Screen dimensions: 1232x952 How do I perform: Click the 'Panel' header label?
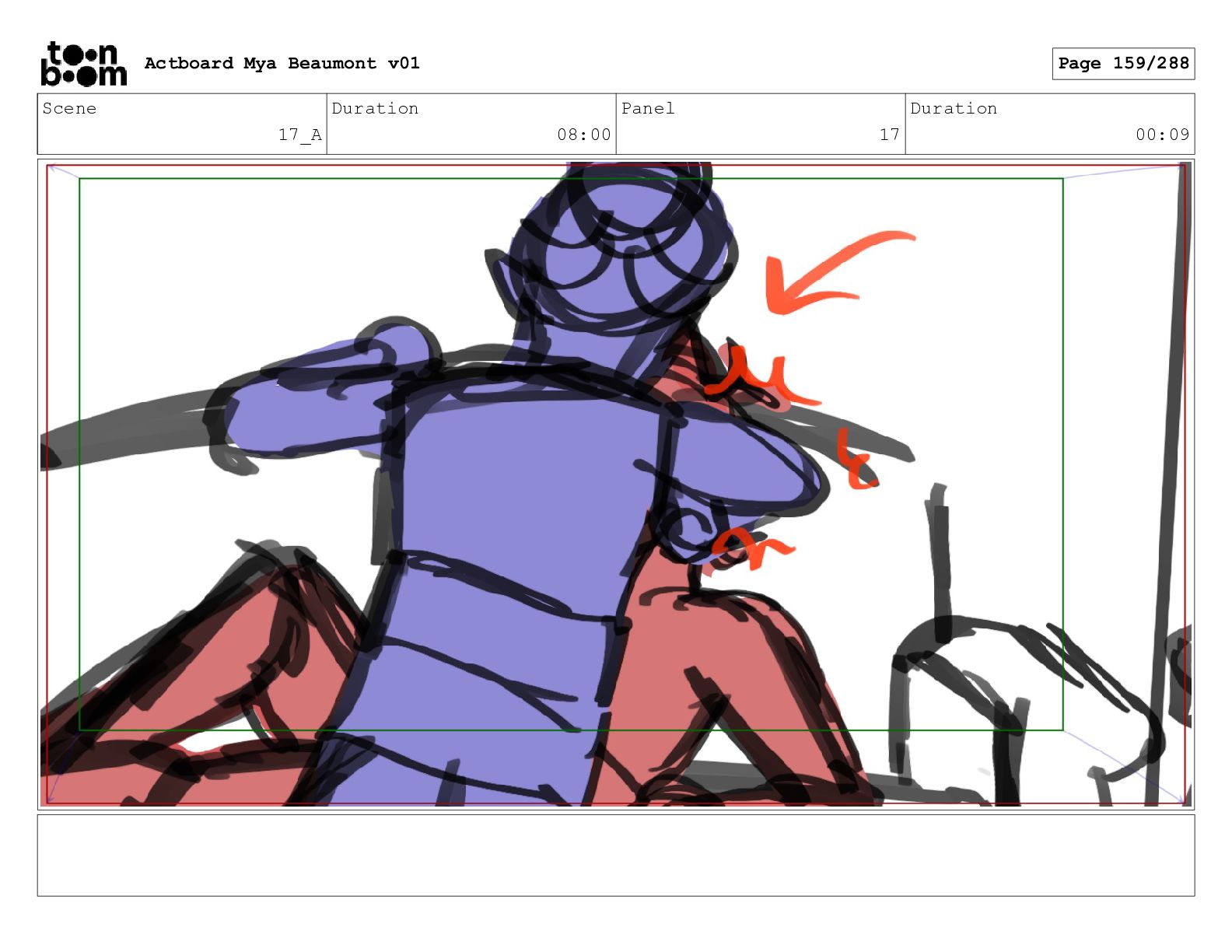(648, 108)
